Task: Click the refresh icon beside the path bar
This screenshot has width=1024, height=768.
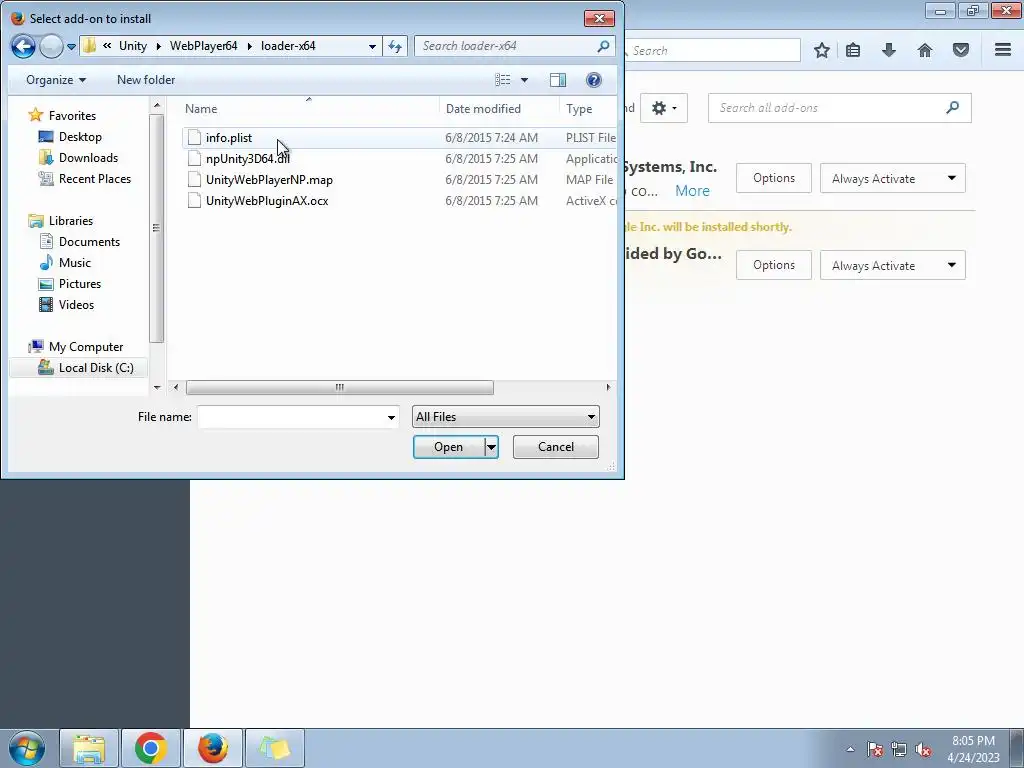Action: tap(395, 46)
